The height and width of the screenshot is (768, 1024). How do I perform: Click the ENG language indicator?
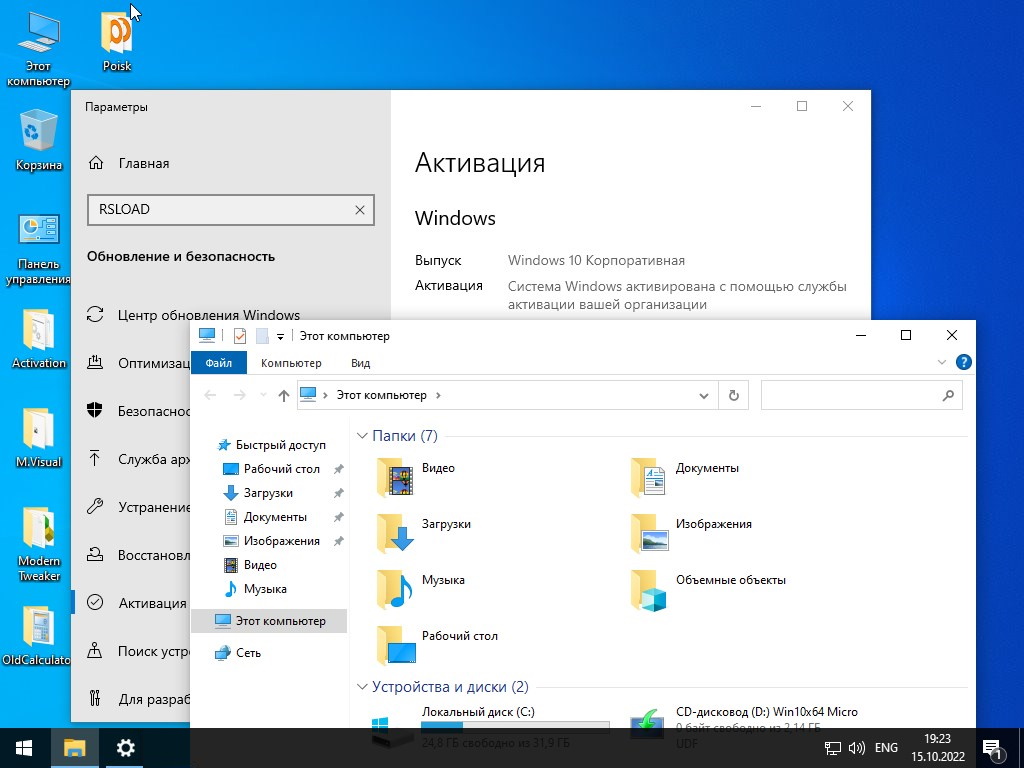886,748
